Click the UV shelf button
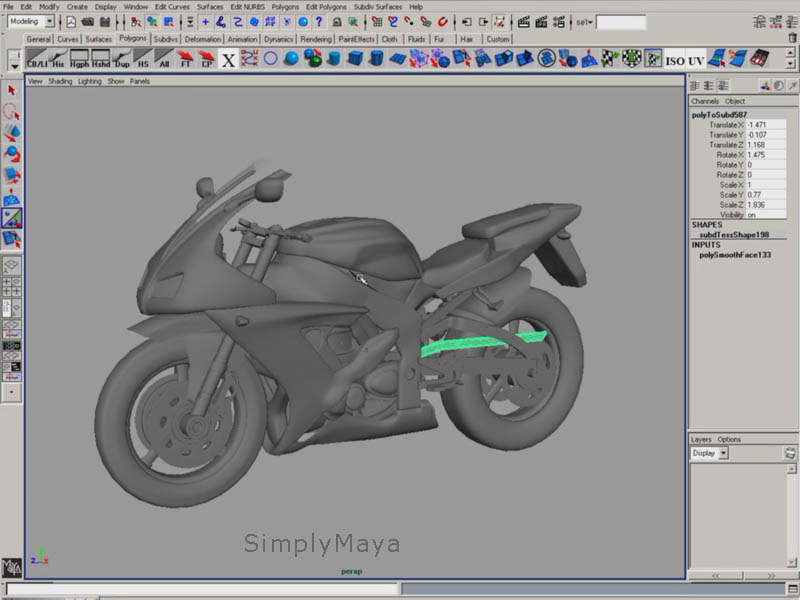The width and height of the screenshot is (800, 600). 695,60
